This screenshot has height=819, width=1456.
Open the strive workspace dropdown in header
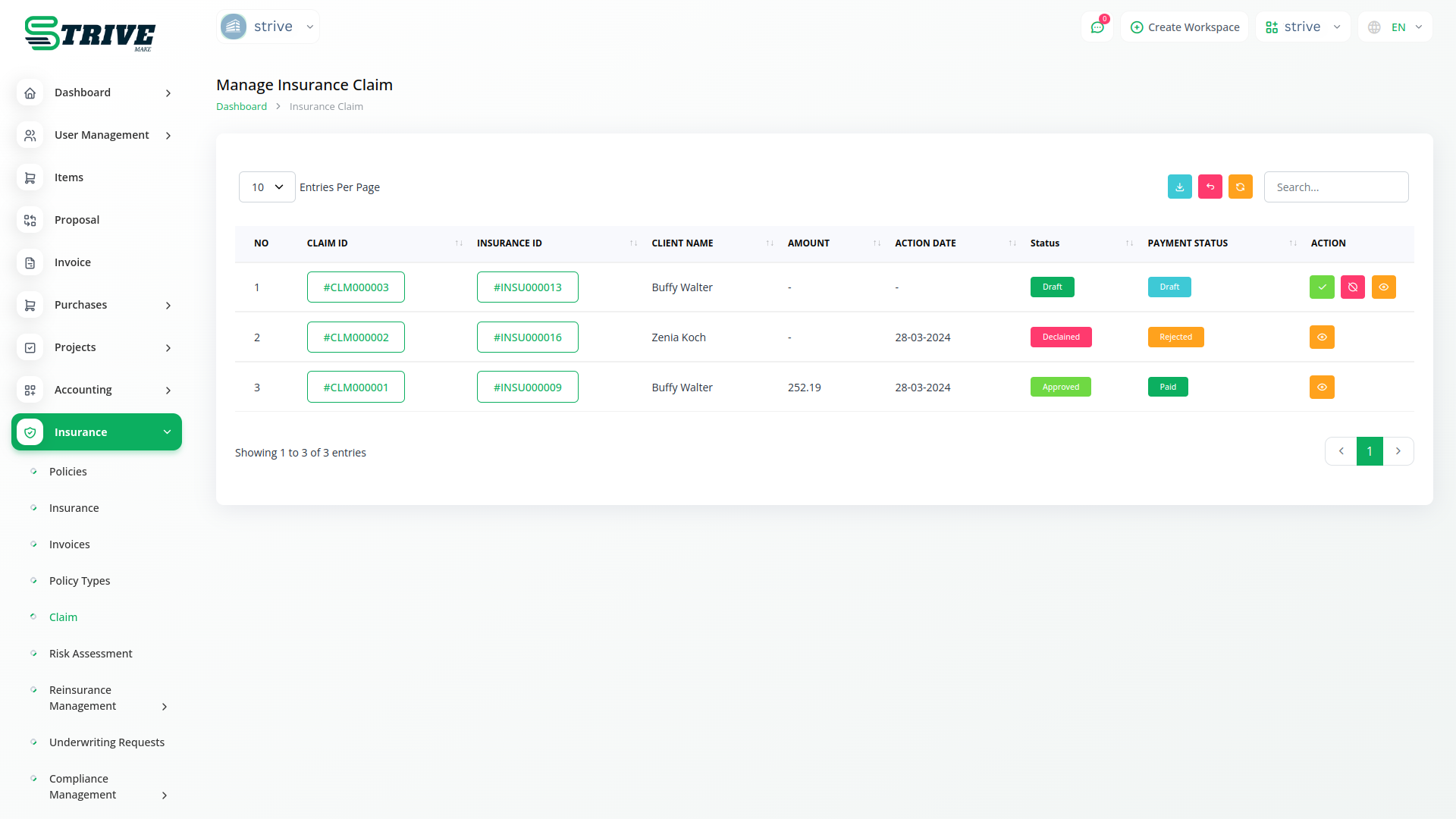tap(1302, 27)
